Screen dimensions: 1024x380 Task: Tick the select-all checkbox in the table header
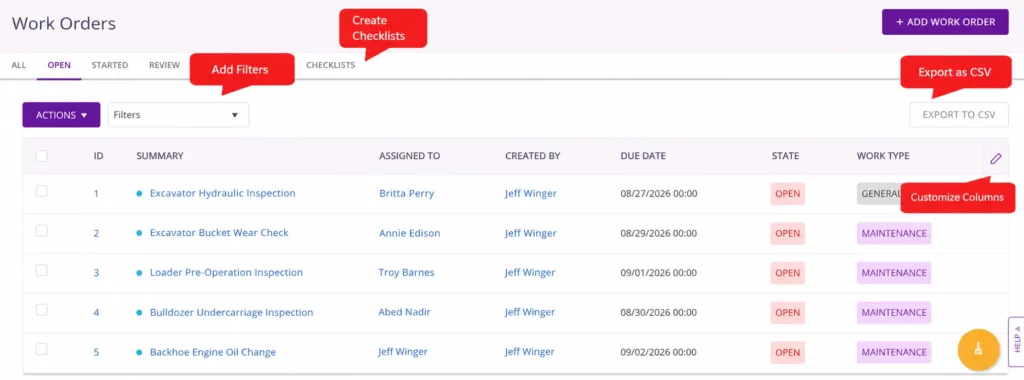point(42,156)
